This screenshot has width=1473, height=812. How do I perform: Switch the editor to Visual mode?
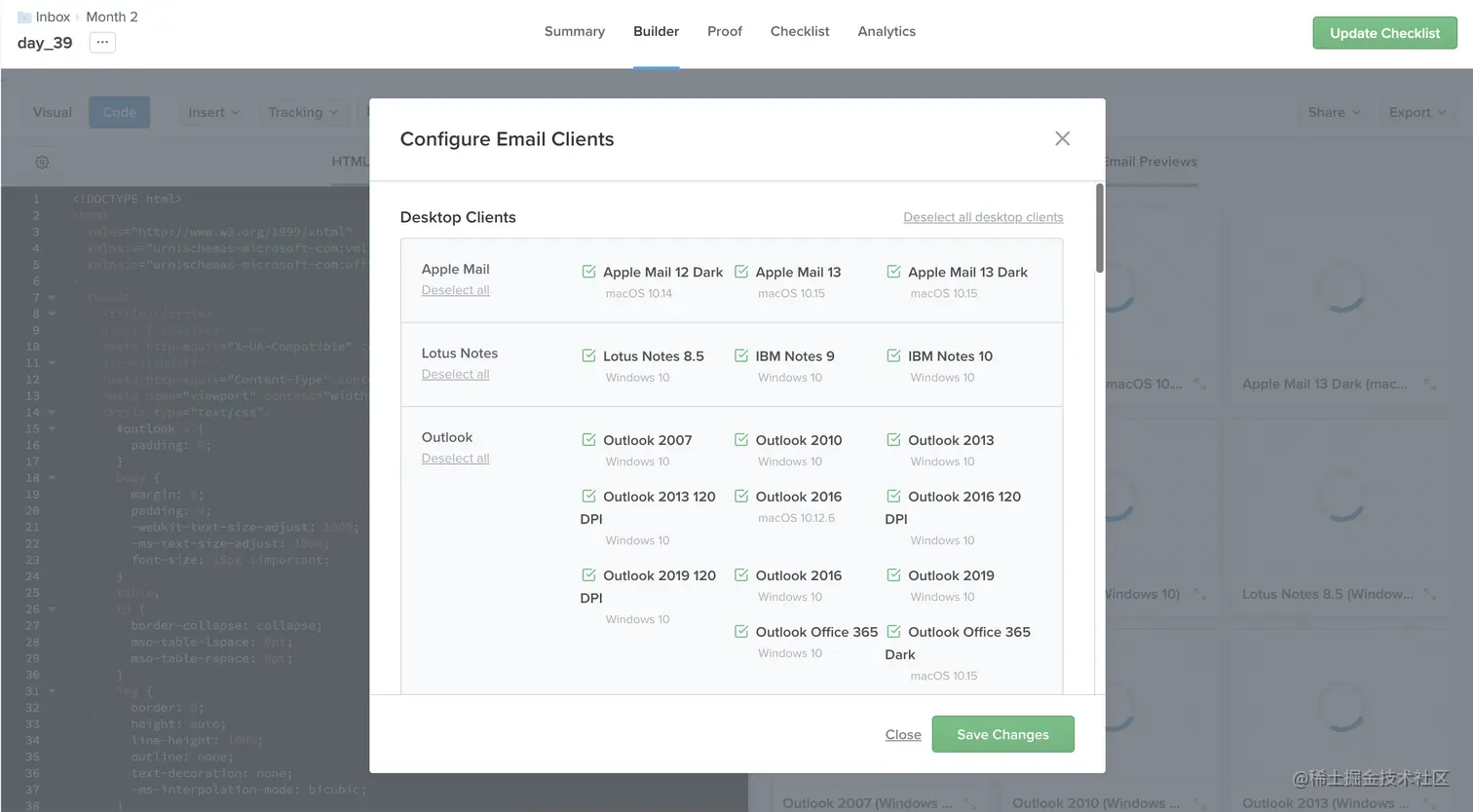click(x=53, y=112)
